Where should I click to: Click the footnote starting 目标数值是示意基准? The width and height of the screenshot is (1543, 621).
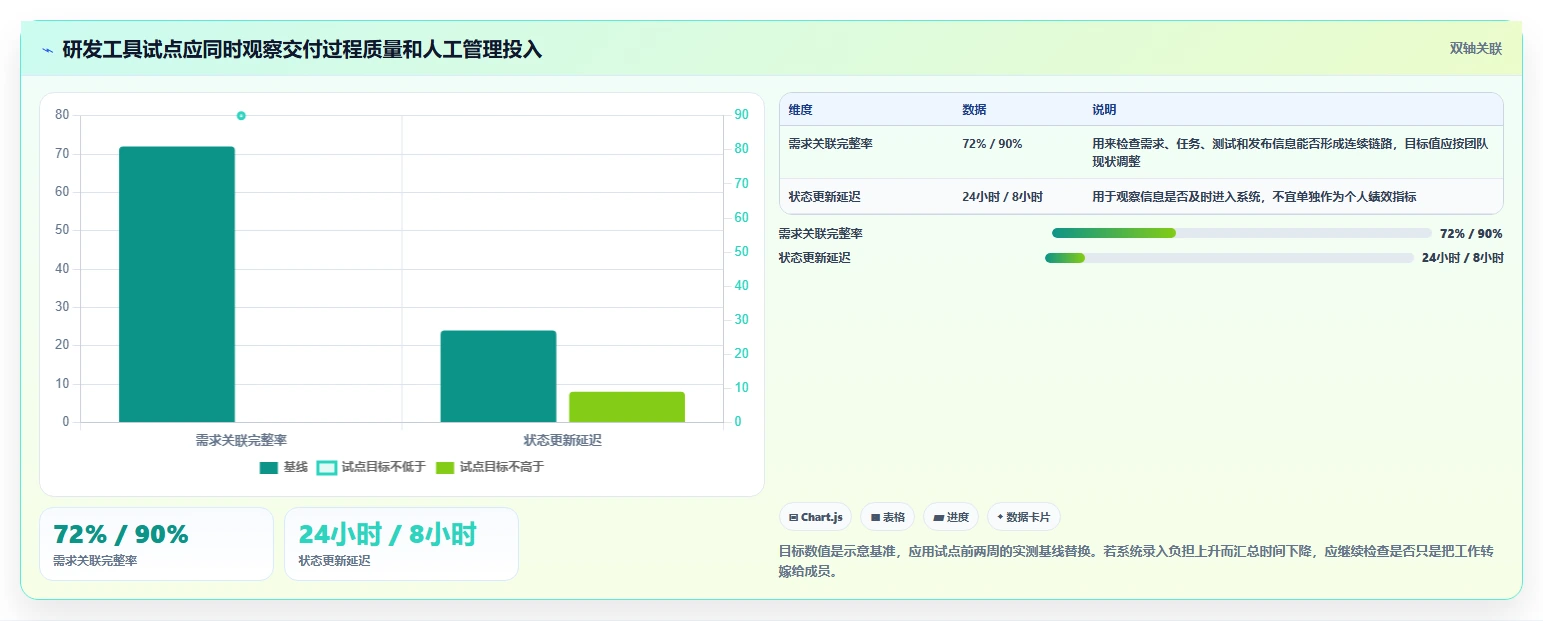(x=1136, y=561)
